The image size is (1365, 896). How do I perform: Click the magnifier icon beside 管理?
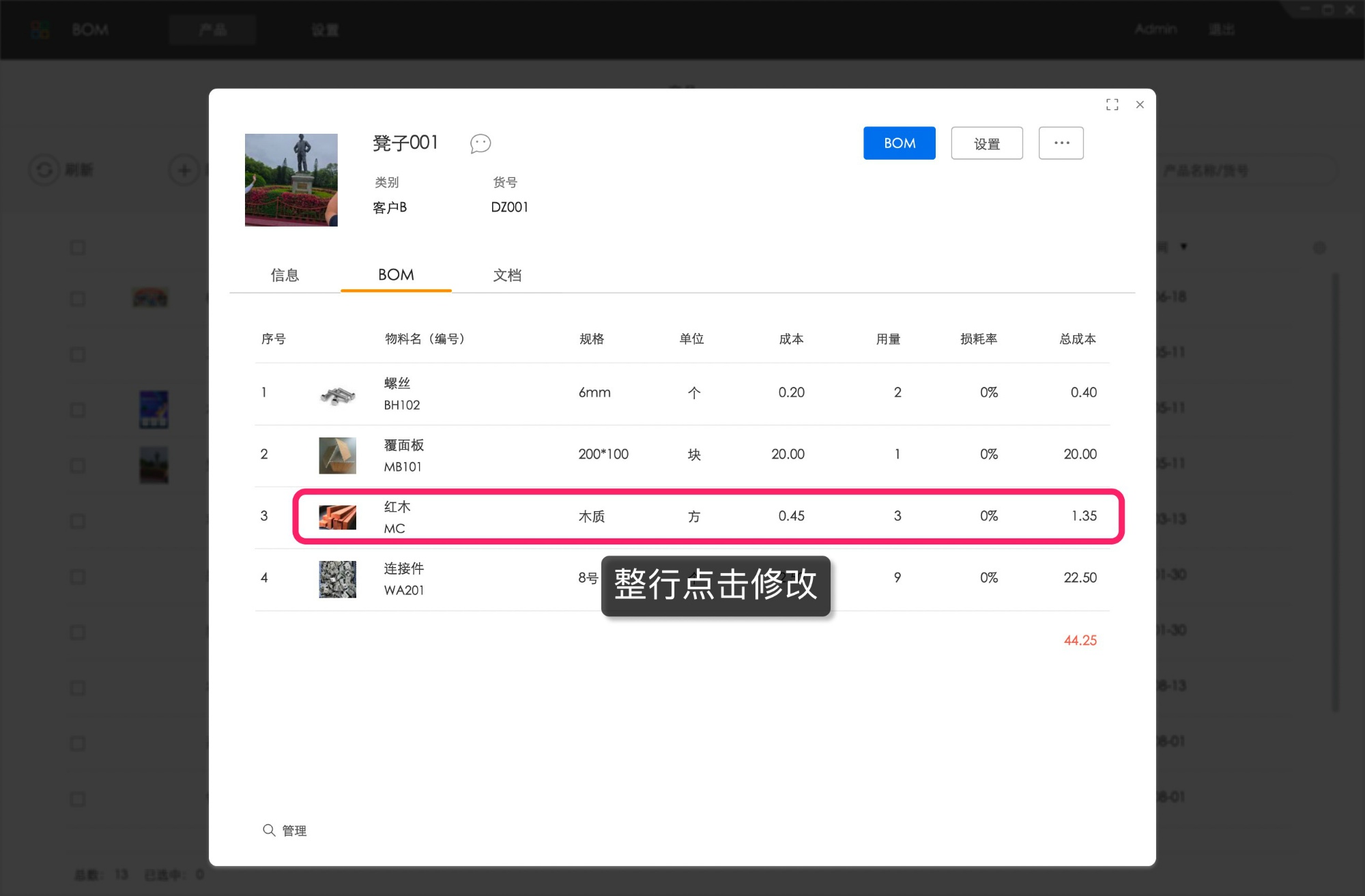(x=269, y=830)
